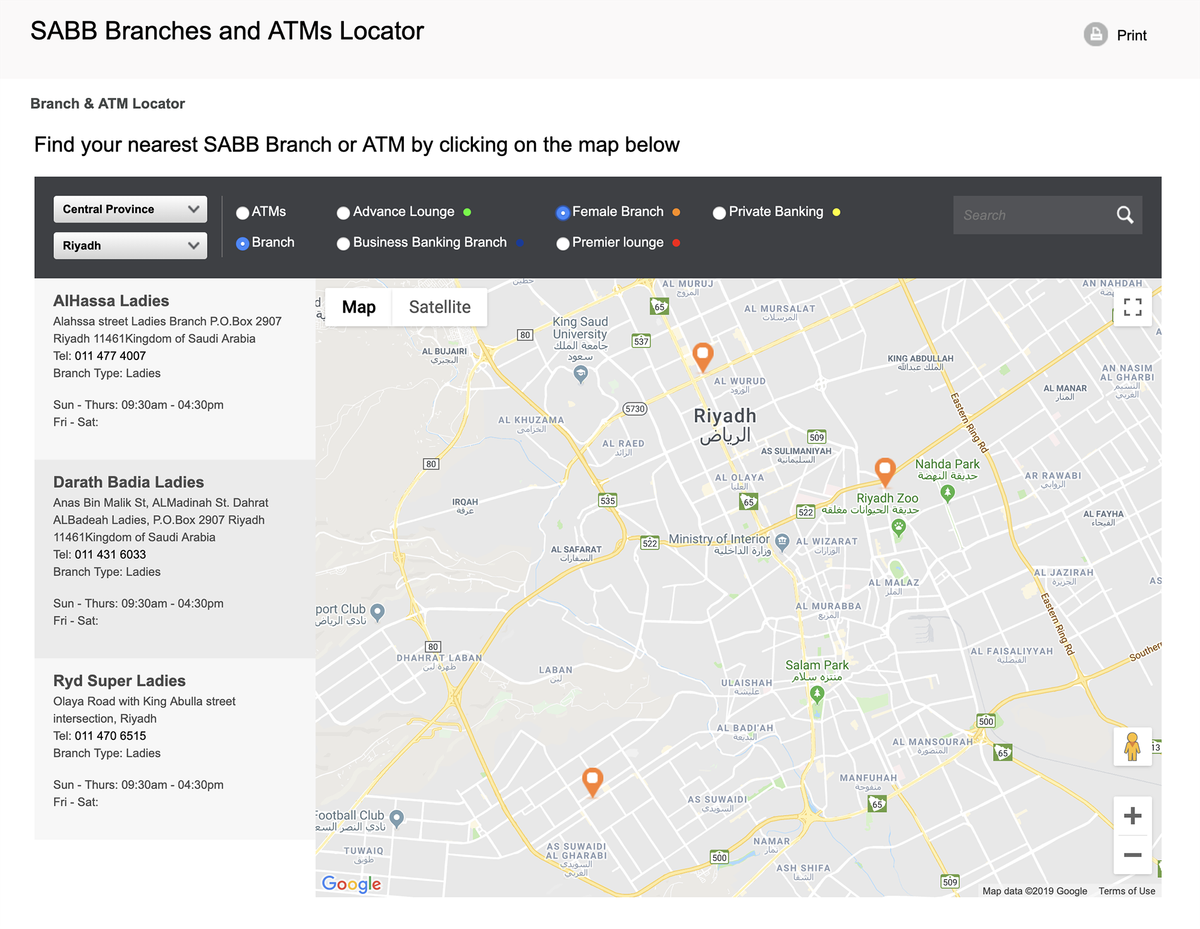Open Terms of Use link
Screen dimensions: 1200x929
(x=1126, y=891)
